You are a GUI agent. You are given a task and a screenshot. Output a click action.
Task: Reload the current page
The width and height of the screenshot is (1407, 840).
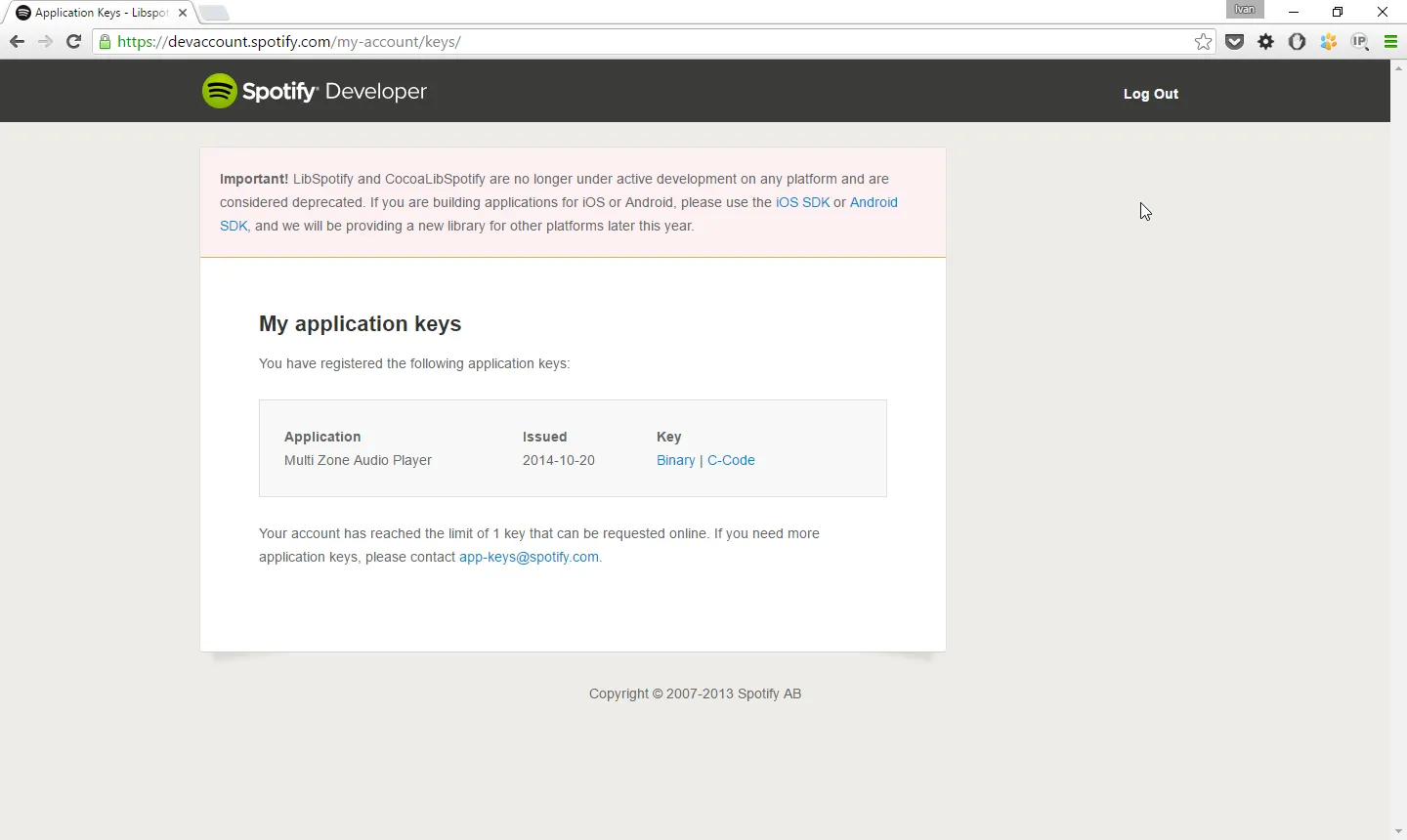pyautogui.click(x=73, y=42)
